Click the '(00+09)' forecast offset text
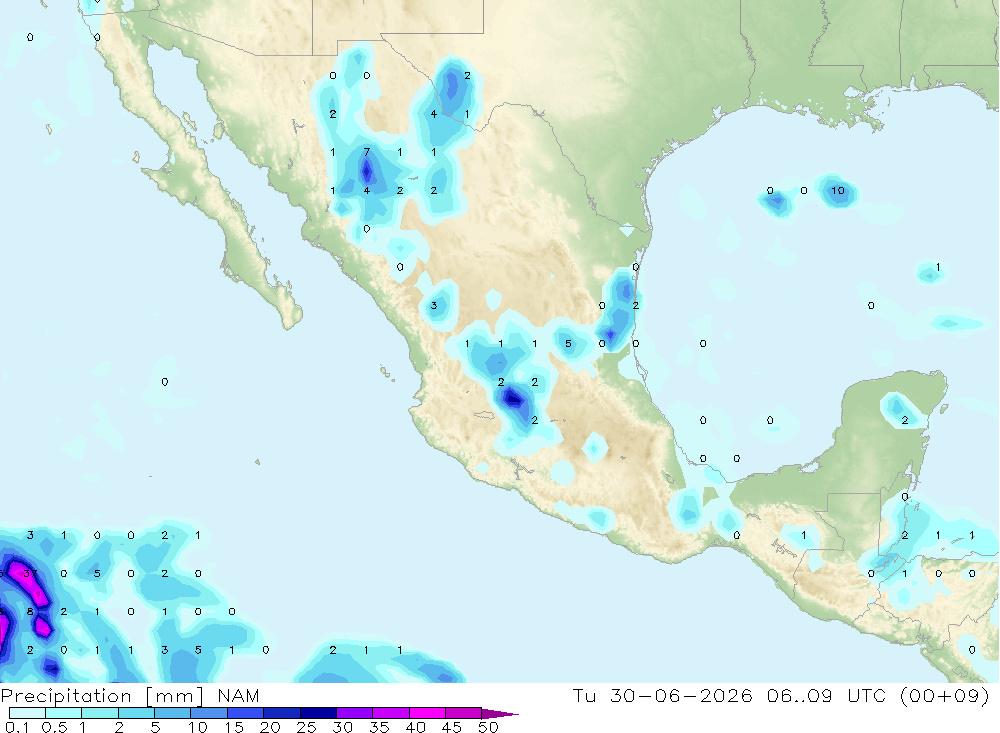1000x733 pixels. tap(945, 695)
